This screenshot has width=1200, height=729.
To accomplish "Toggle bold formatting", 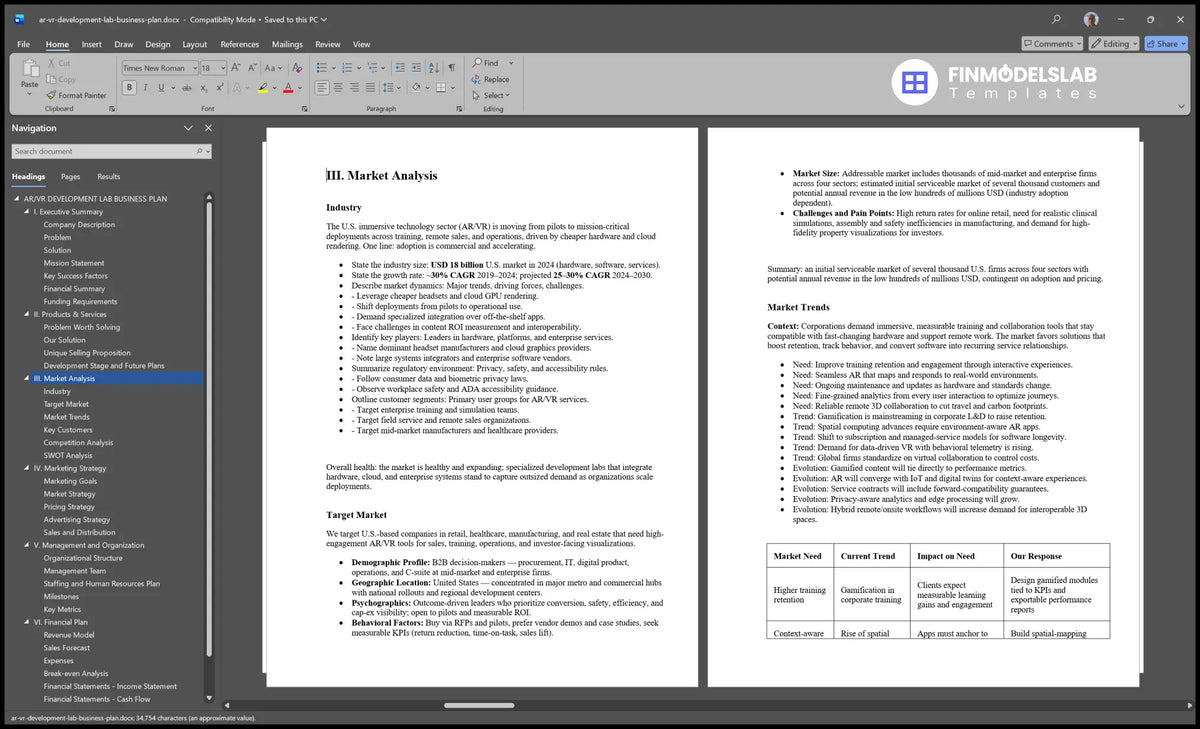I will point(129,88).
